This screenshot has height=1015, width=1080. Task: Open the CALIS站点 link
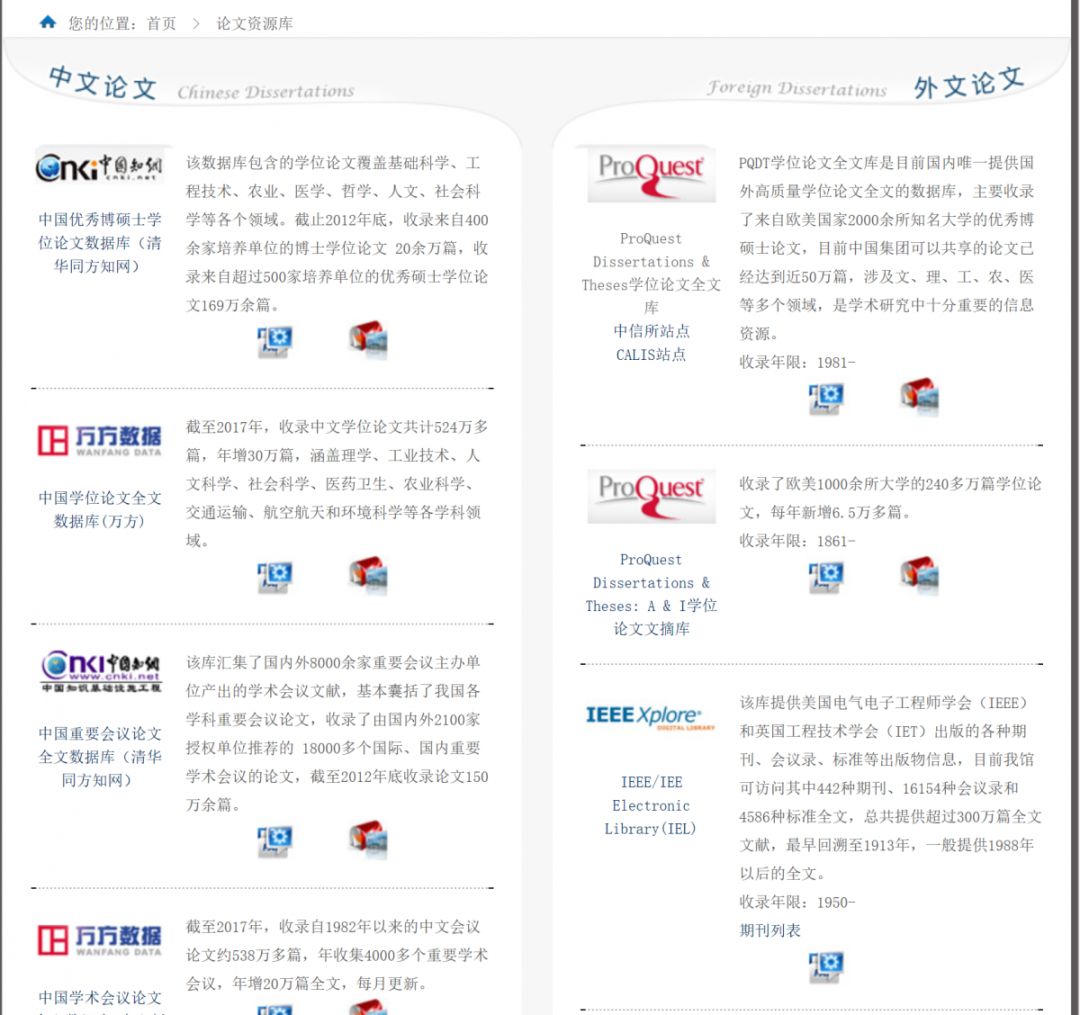[x=651, y=353]
